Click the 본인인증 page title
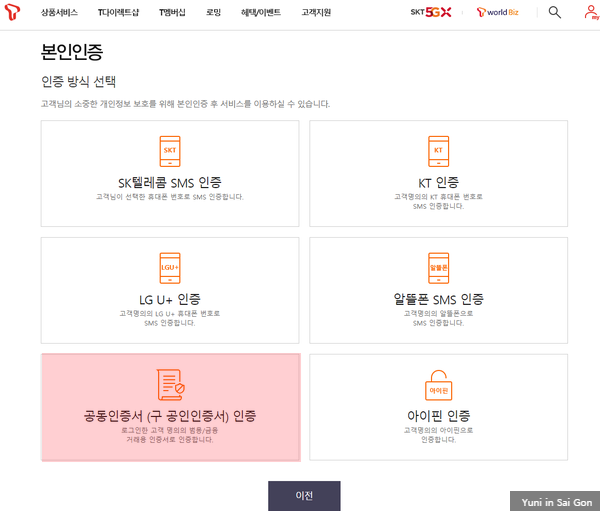 point(72,52)
